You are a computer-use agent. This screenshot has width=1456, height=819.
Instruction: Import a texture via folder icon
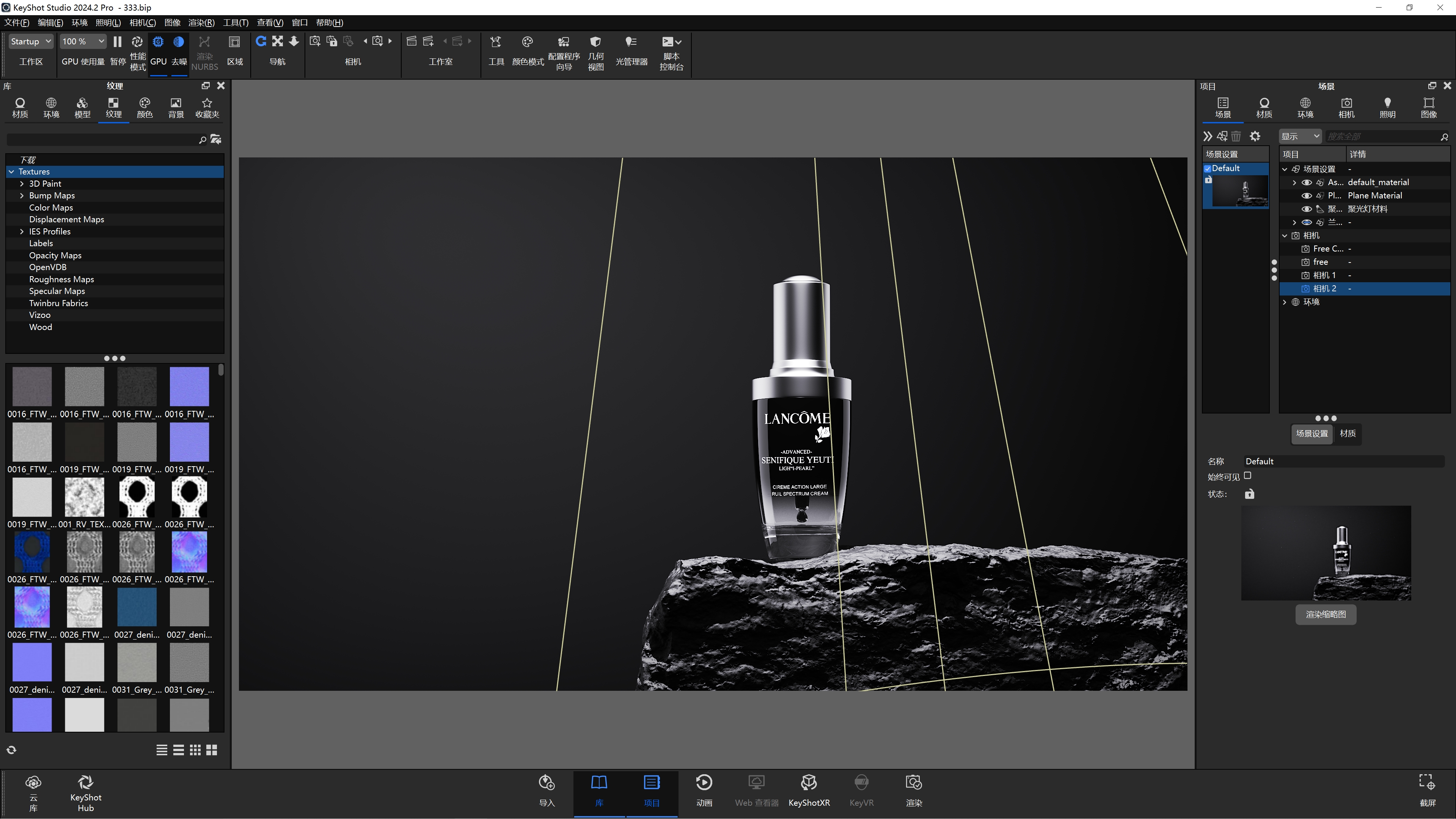[x=215, y=139]
